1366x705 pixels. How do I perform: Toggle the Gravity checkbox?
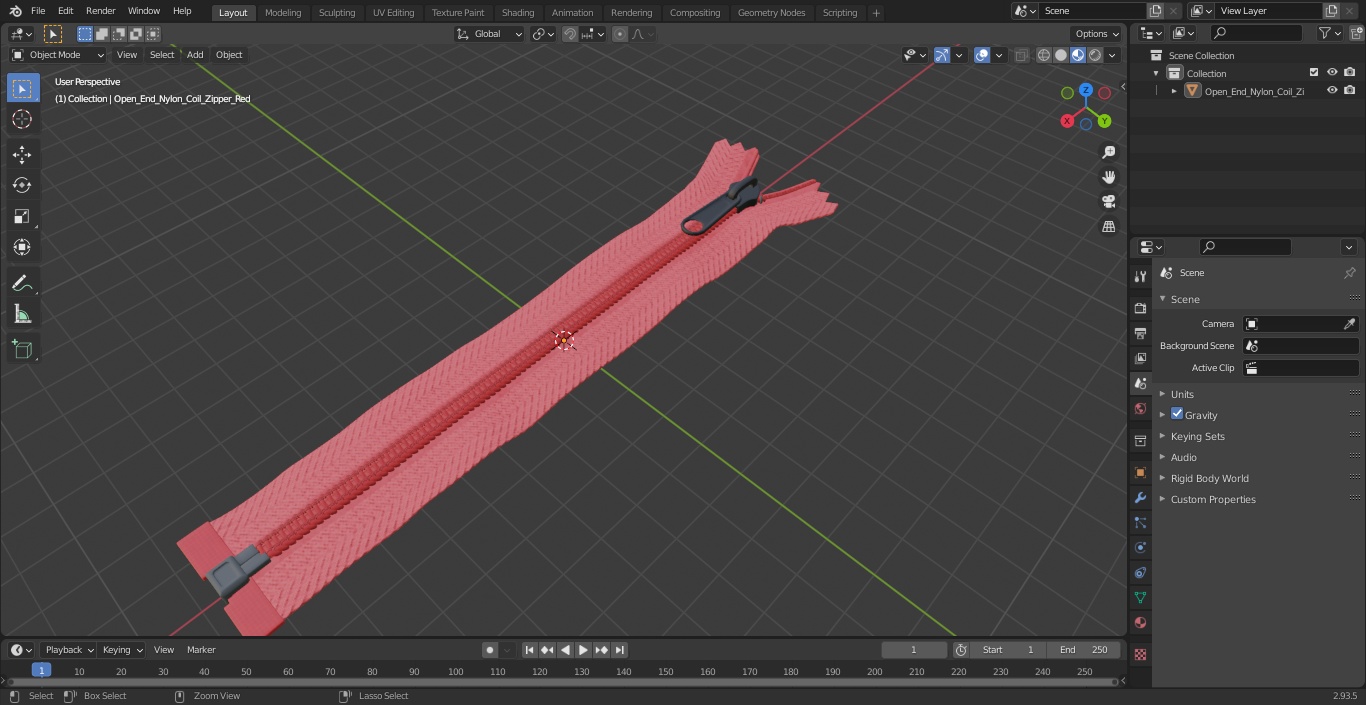(x=1177, y=414)
